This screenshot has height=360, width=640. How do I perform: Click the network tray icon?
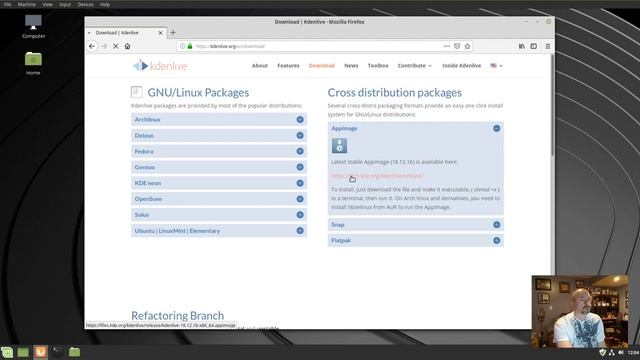[611, 352]
